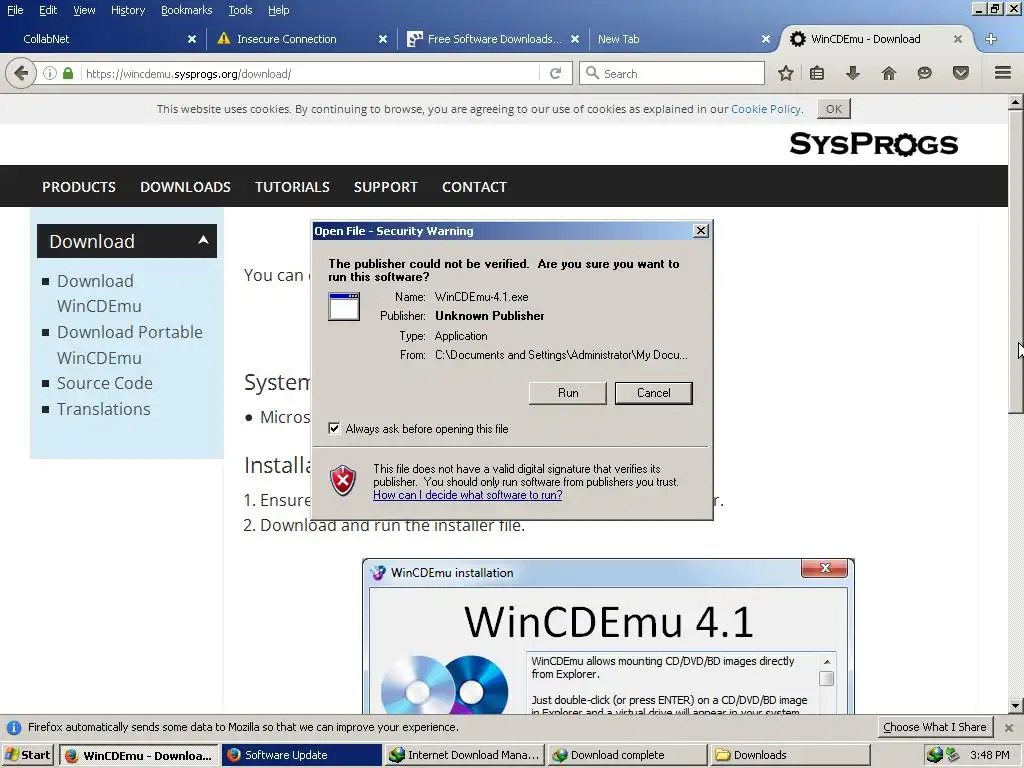The height and width of the screenshot is (768, 1024).
Task: Switch to Software Update taskbar item
Action: [301, 755]
